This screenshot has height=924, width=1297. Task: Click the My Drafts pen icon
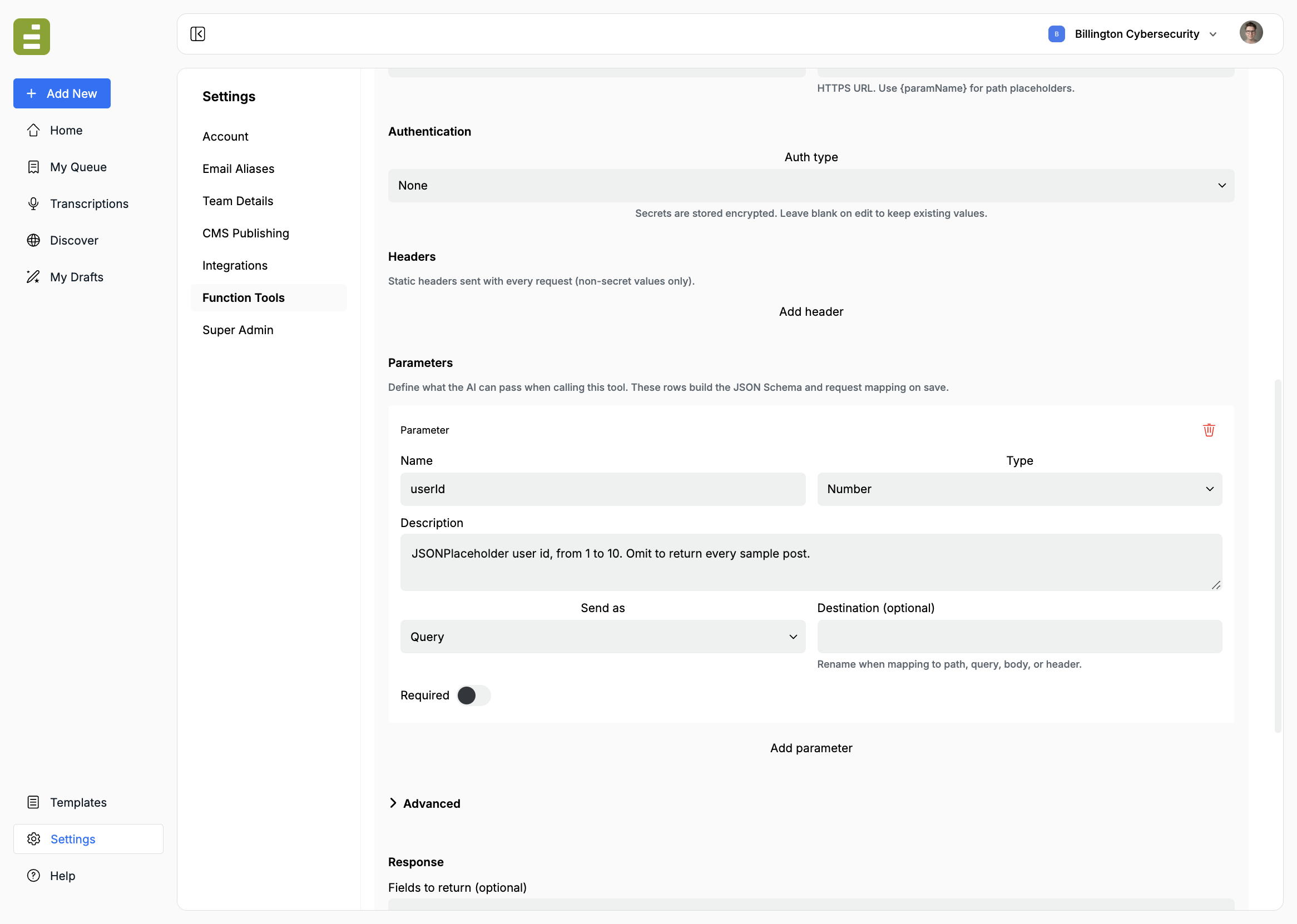(33, 277)
